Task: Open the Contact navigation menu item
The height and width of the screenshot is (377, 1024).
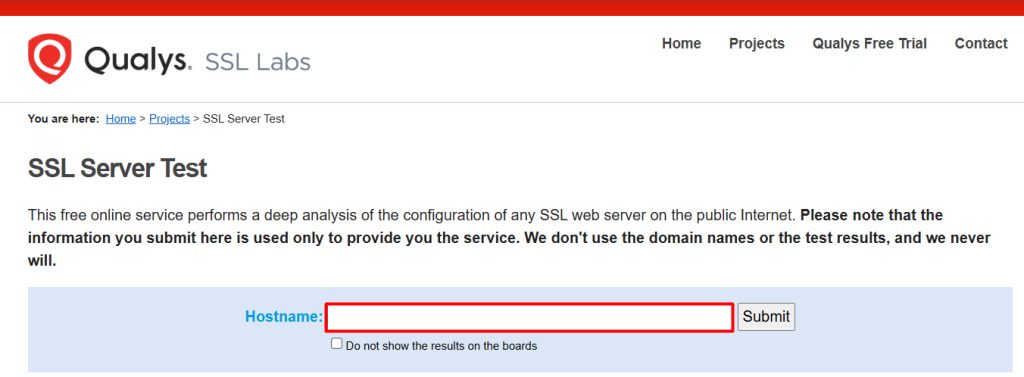Action: 981,44
